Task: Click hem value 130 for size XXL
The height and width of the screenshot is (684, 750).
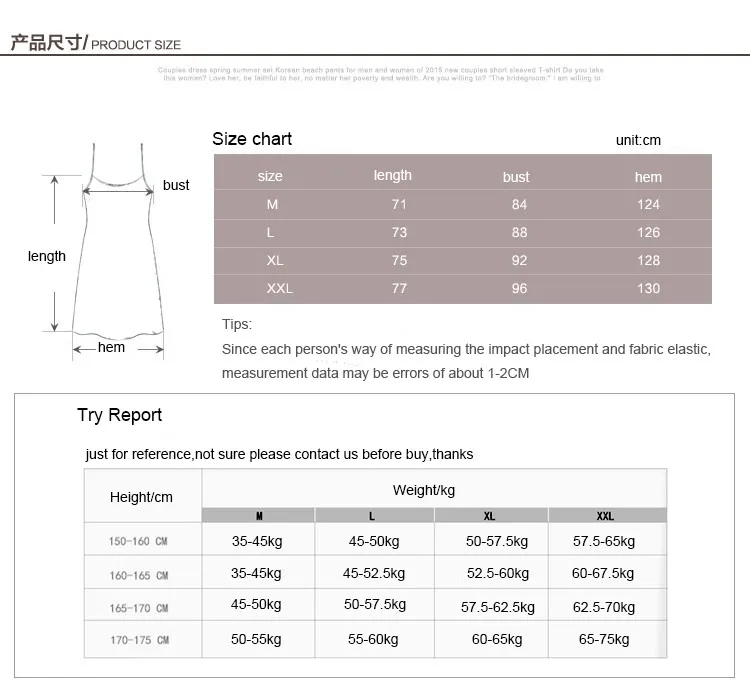Action: pyautogui.click(x=648, y=288)
